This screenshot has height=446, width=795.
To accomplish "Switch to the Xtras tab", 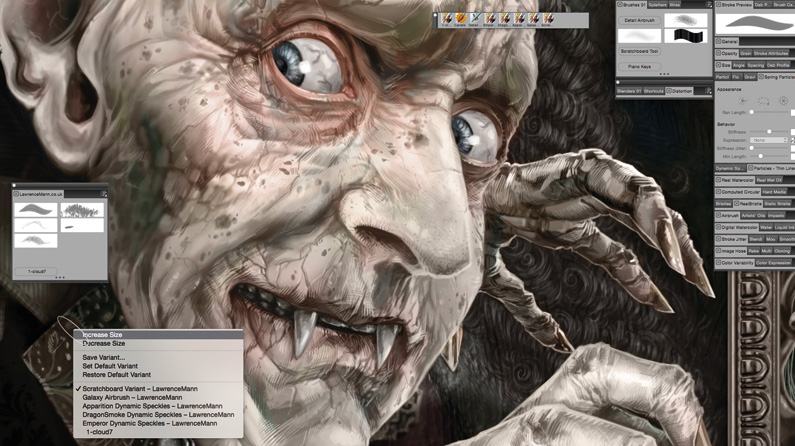I will (675, 5).
